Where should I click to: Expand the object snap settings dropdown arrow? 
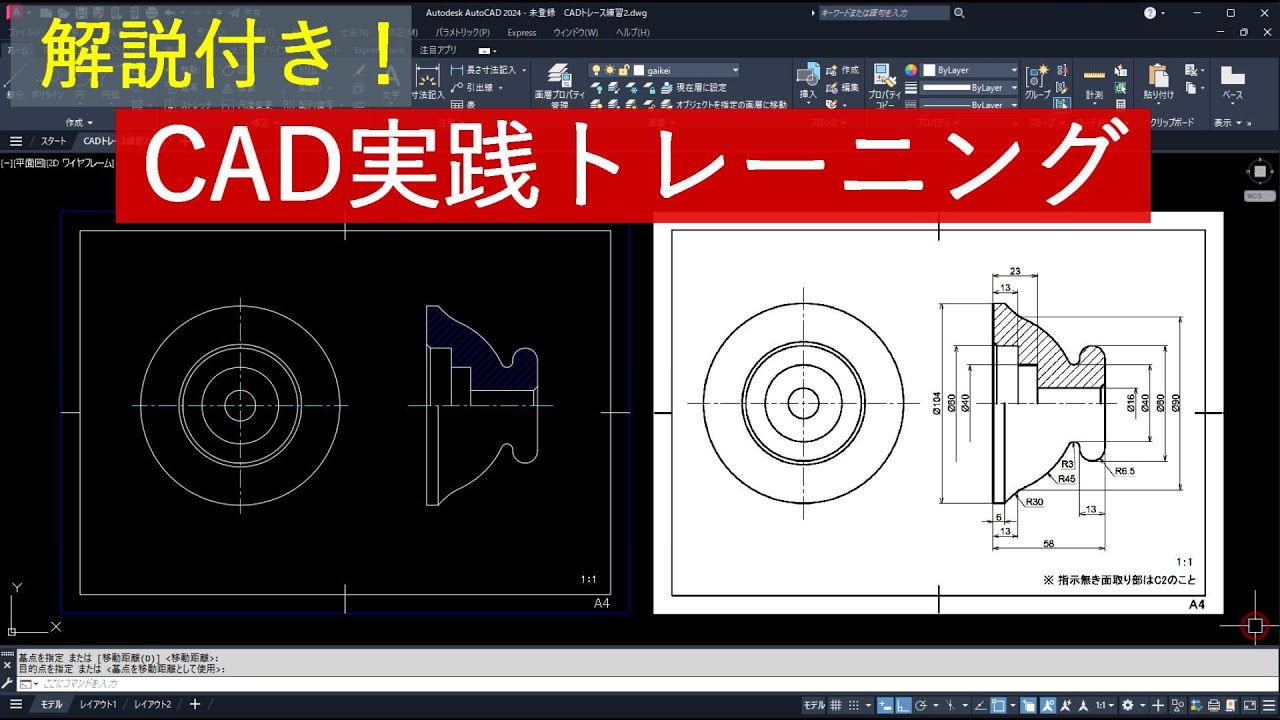coord(1013,705)
